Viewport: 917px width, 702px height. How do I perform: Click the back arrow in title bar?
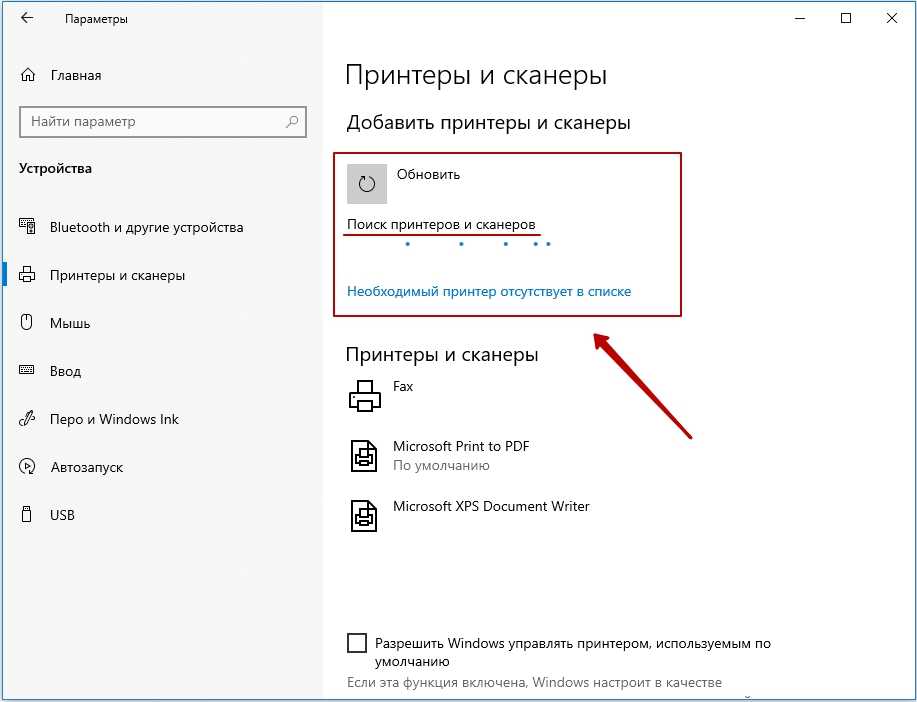pyautogui.click(x=27, y=19)
